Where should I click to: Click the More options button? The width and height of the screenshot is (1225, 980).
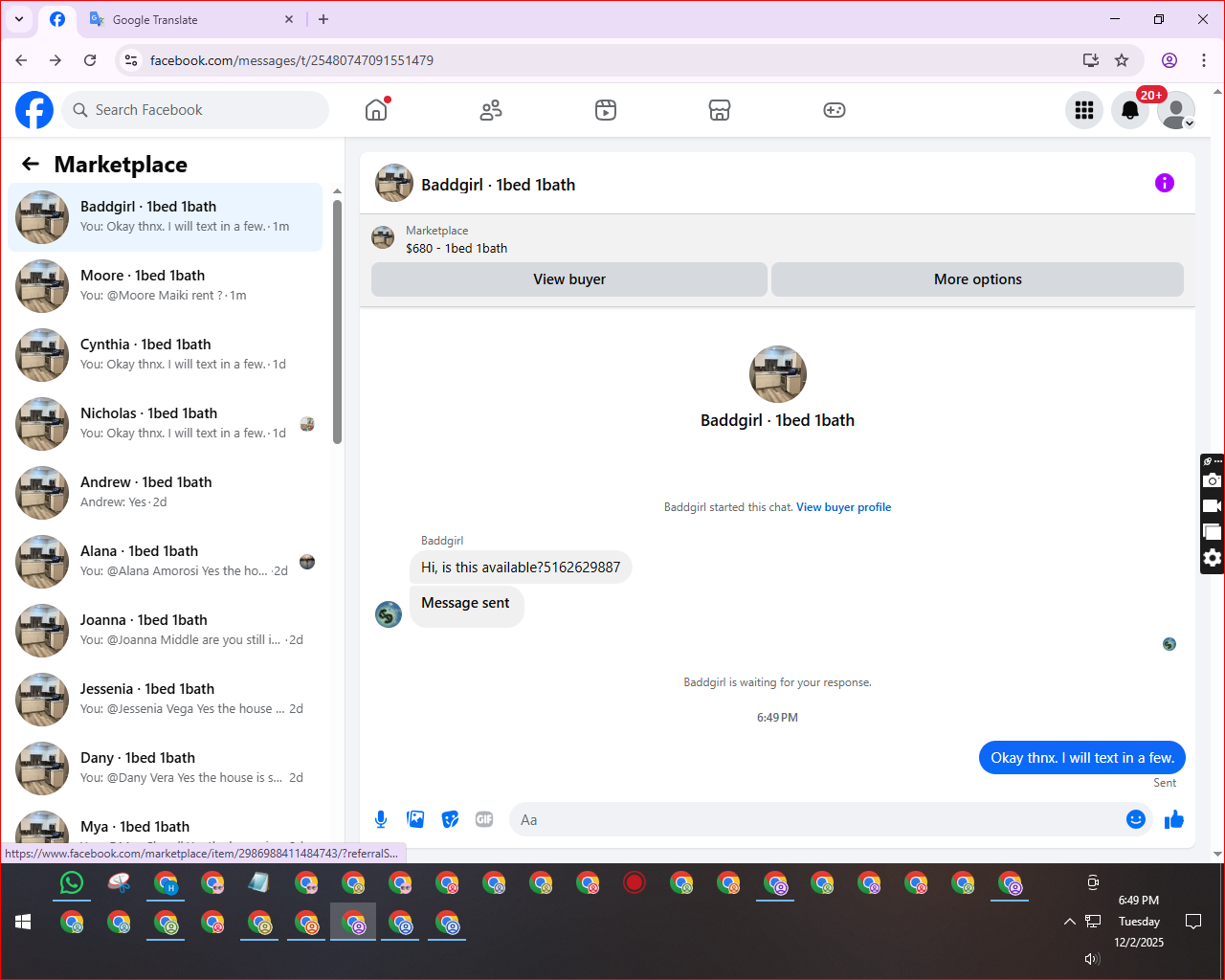(977, 279)
